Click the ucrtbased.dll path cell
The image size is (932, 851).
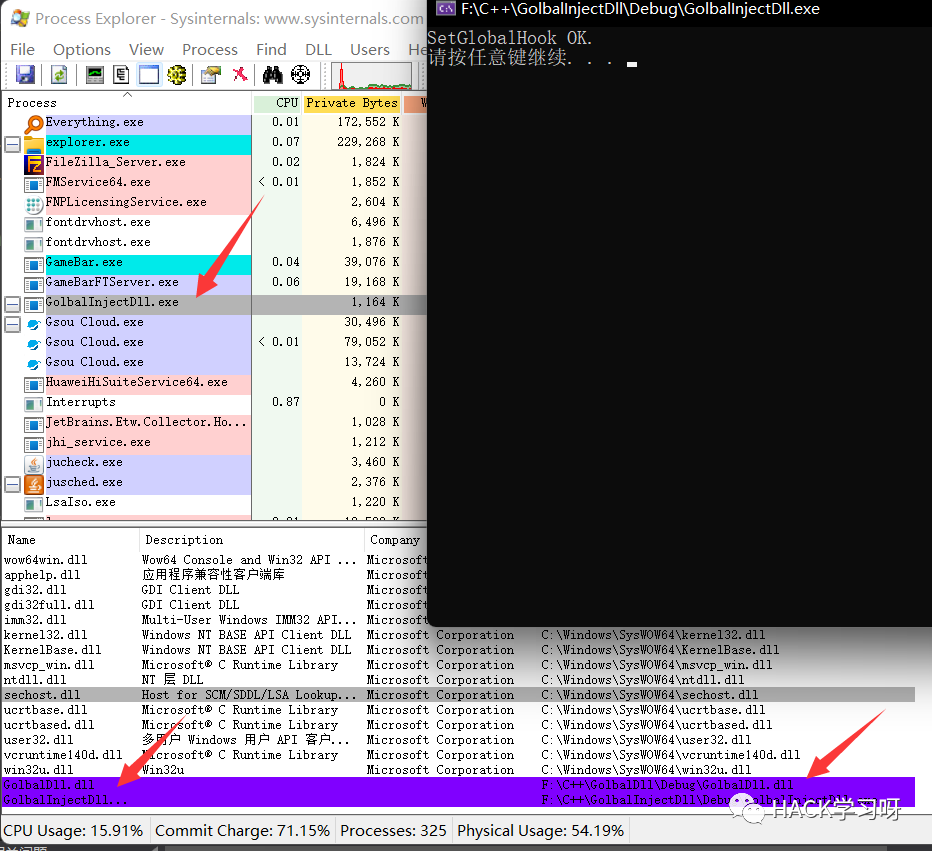656,725
